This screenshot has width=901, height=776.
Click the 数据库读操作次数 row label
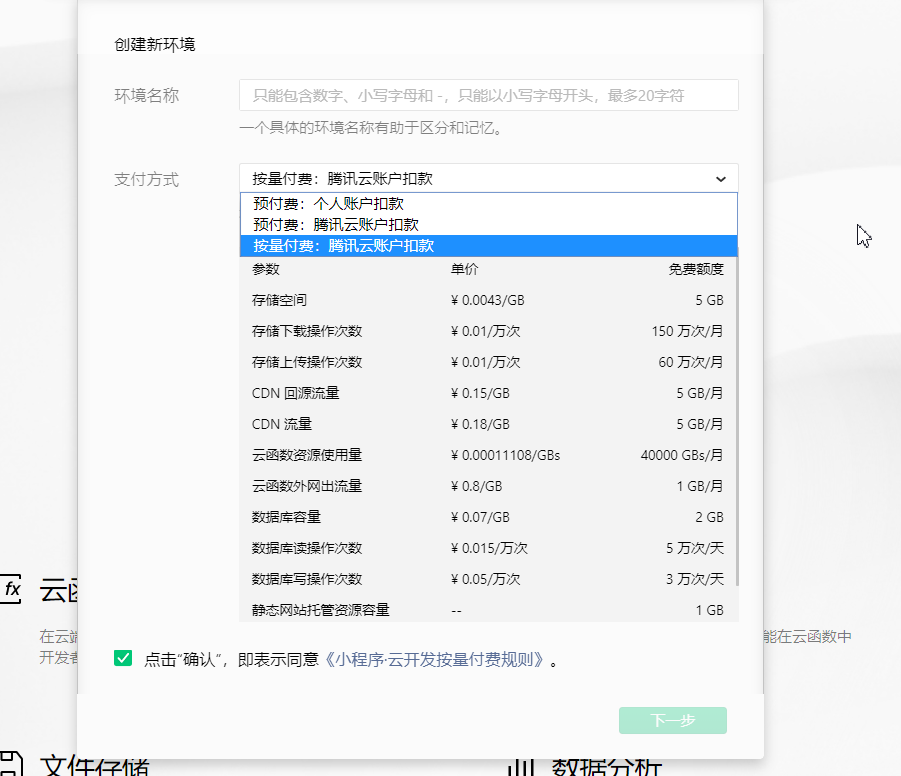click(x=307, y=548)
